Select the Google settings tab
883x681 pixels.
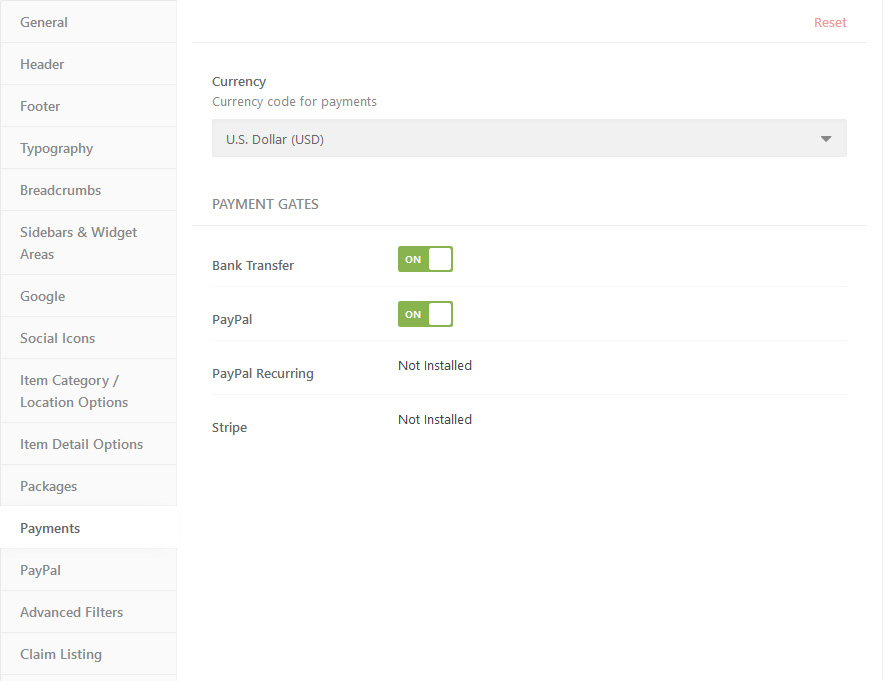88,296
